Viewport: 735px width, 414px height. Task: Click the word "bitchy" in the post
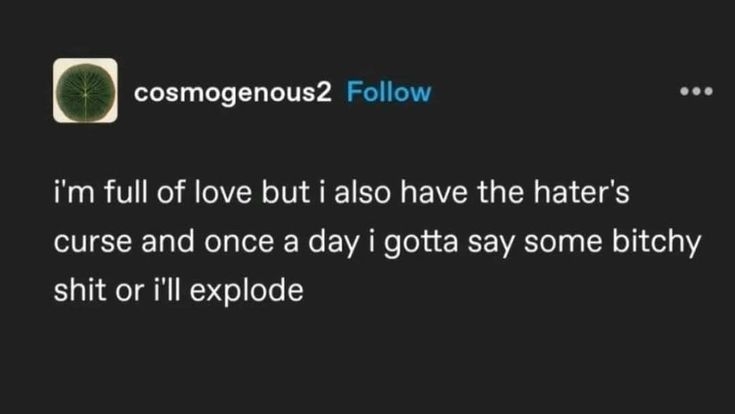click(x=659, y=244)
